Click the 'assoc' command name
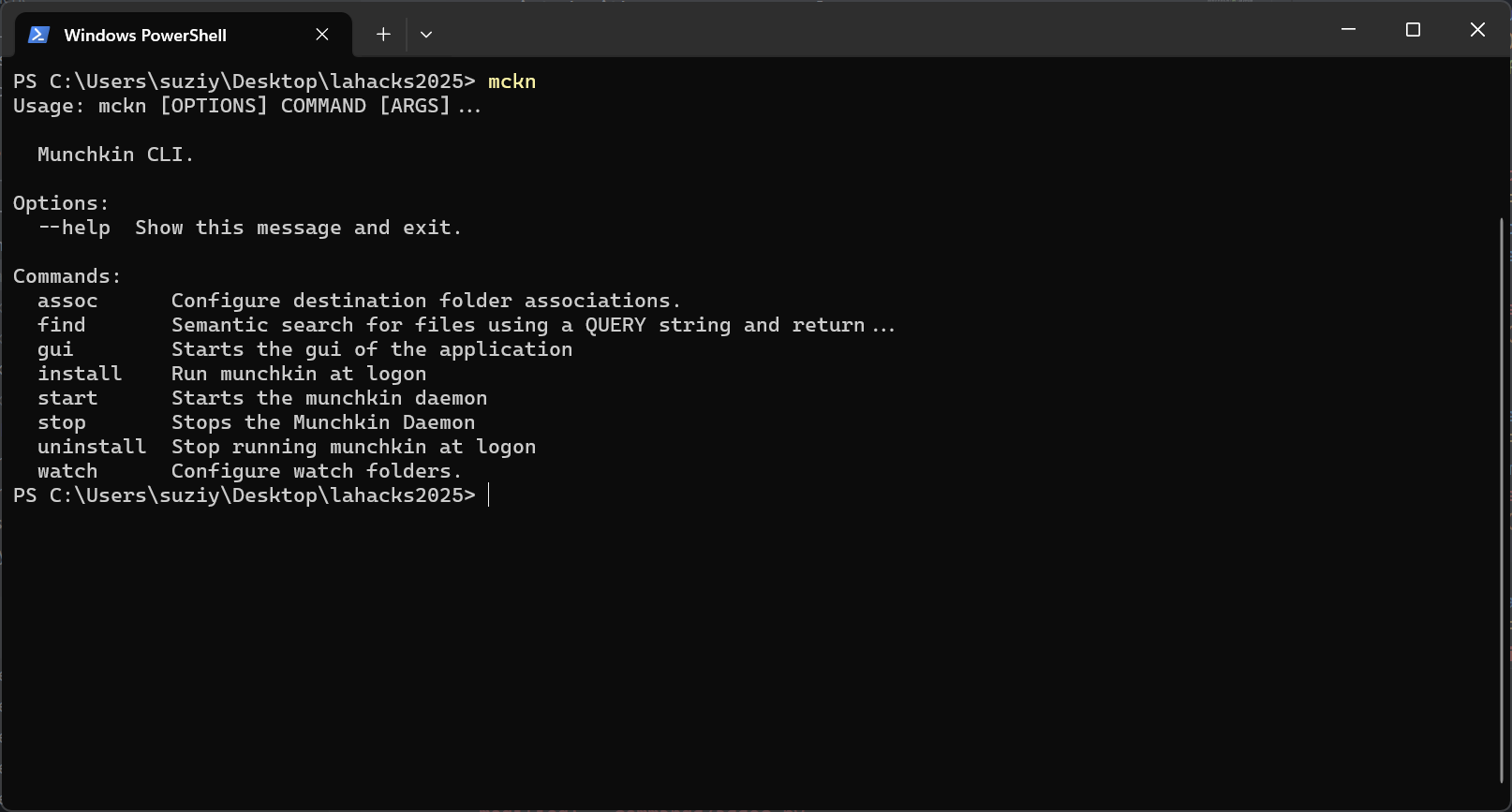This screenshot has height=812, width=1512. pyautogui.click(x=67, y=301)
